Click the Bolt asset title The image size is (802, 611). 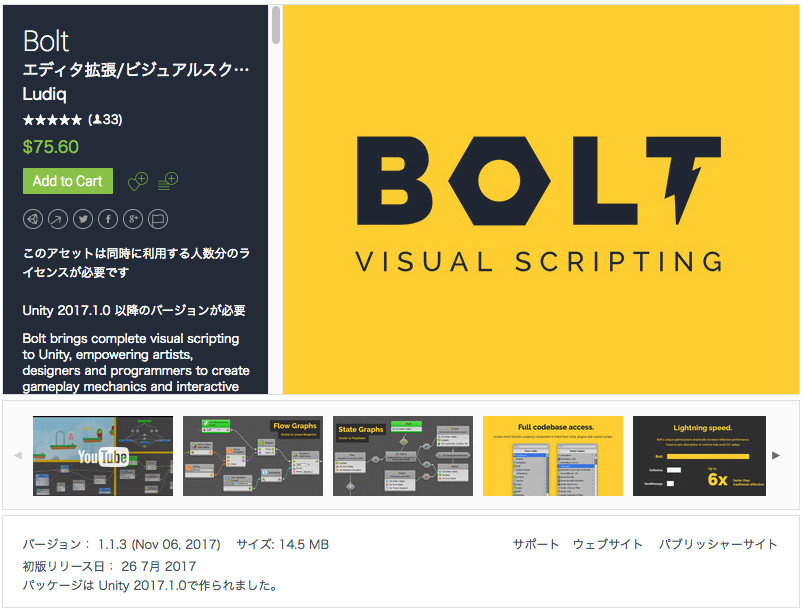click(46, 41)
